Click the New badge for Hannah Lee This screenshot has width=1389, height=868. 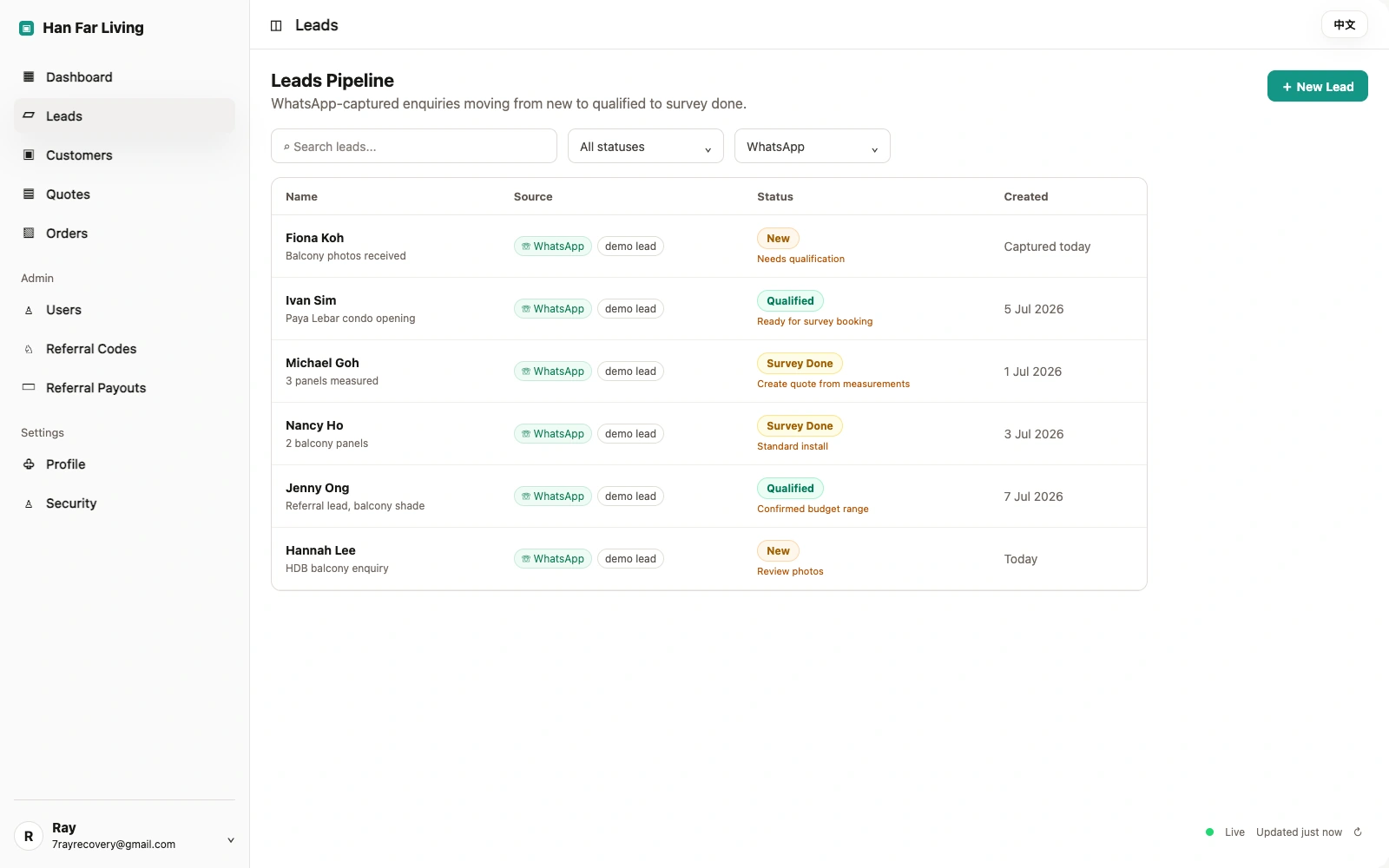[x=778, y=551]
